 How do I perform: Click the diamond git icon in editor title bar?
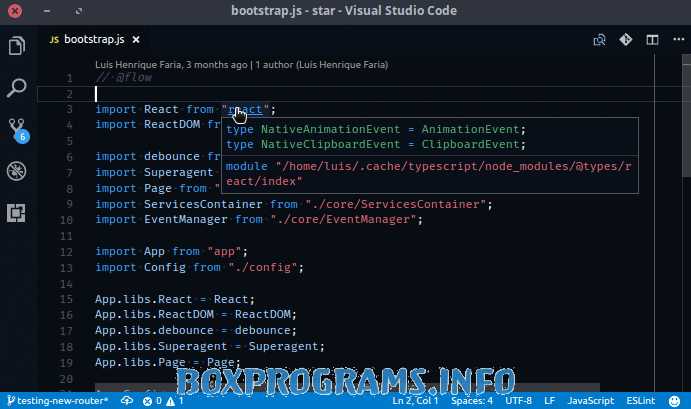(626, 41)
